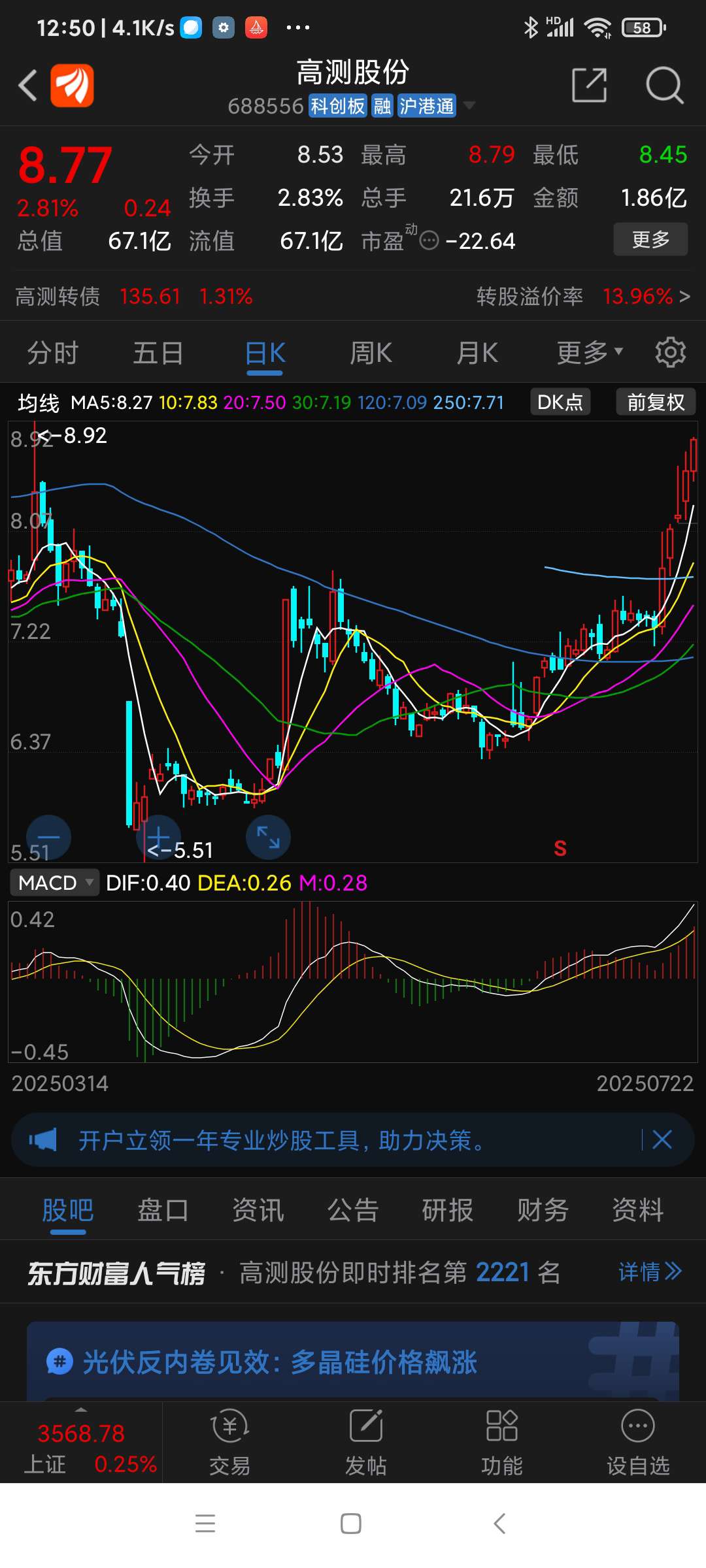Image resolution: width=706 pixels, height=1568 pixels.
Task: Tap 市盈 value -22.64
Action: coord(480,241)
